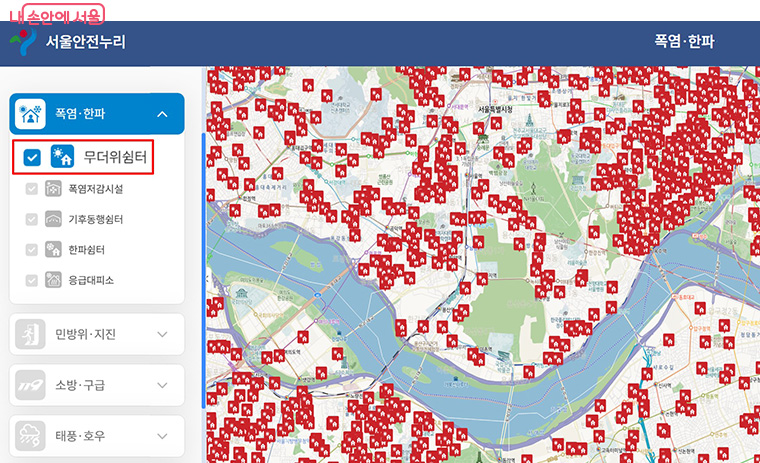Click the 무더위쉼터 sun-house icon

63,157
